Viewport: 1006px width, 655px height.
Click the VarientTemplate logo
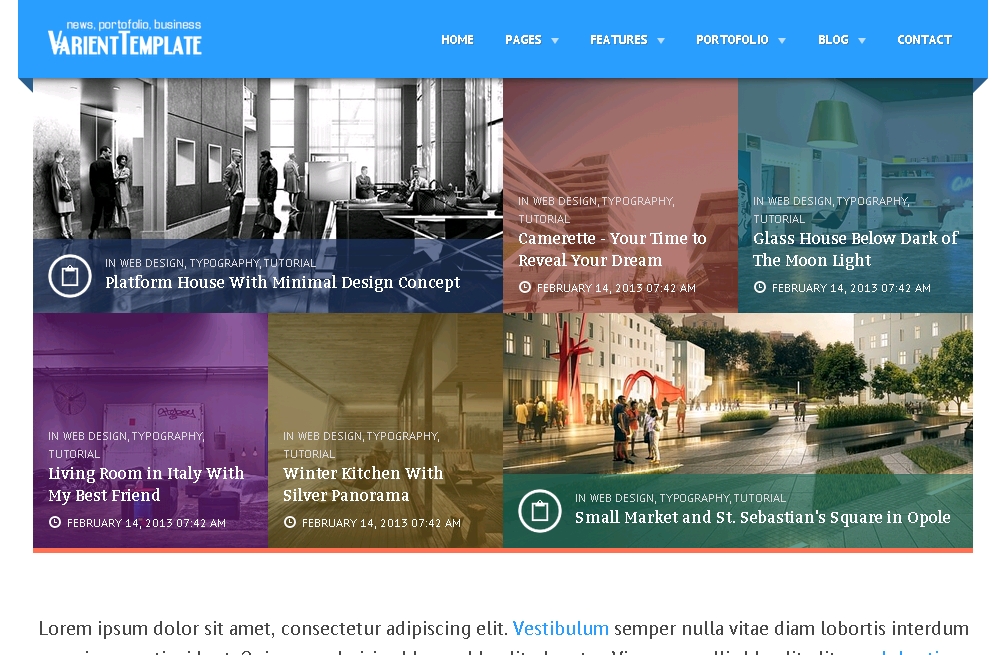click(125, 39)
